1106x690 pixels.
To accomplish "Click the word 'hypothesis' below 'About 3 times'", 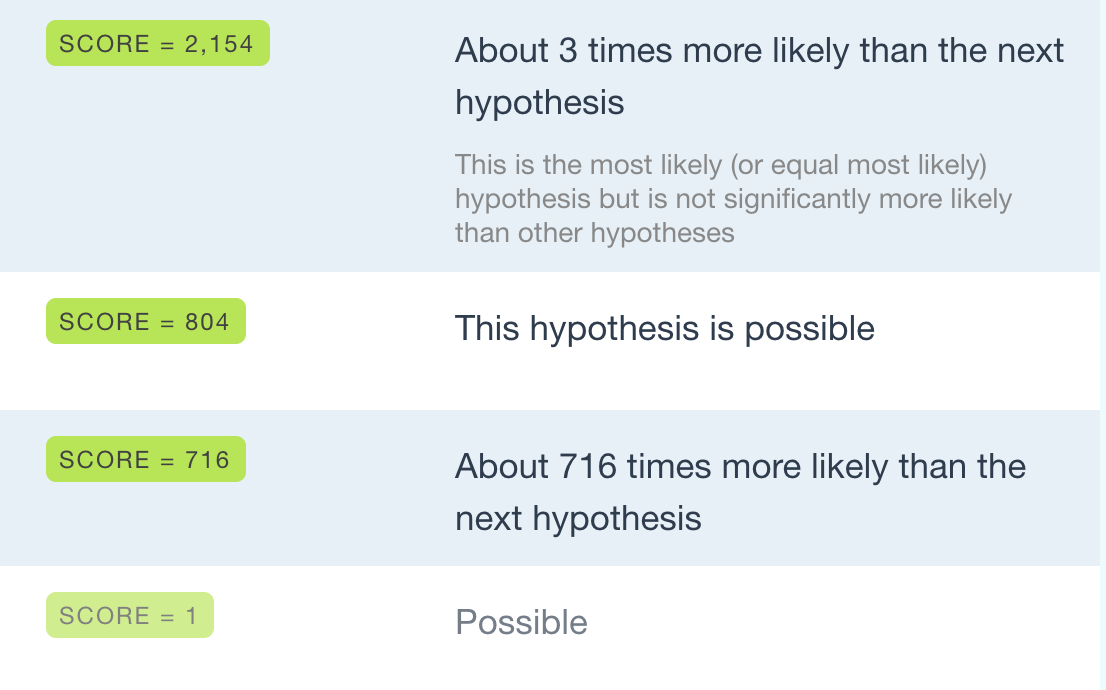I will (540, 103).
